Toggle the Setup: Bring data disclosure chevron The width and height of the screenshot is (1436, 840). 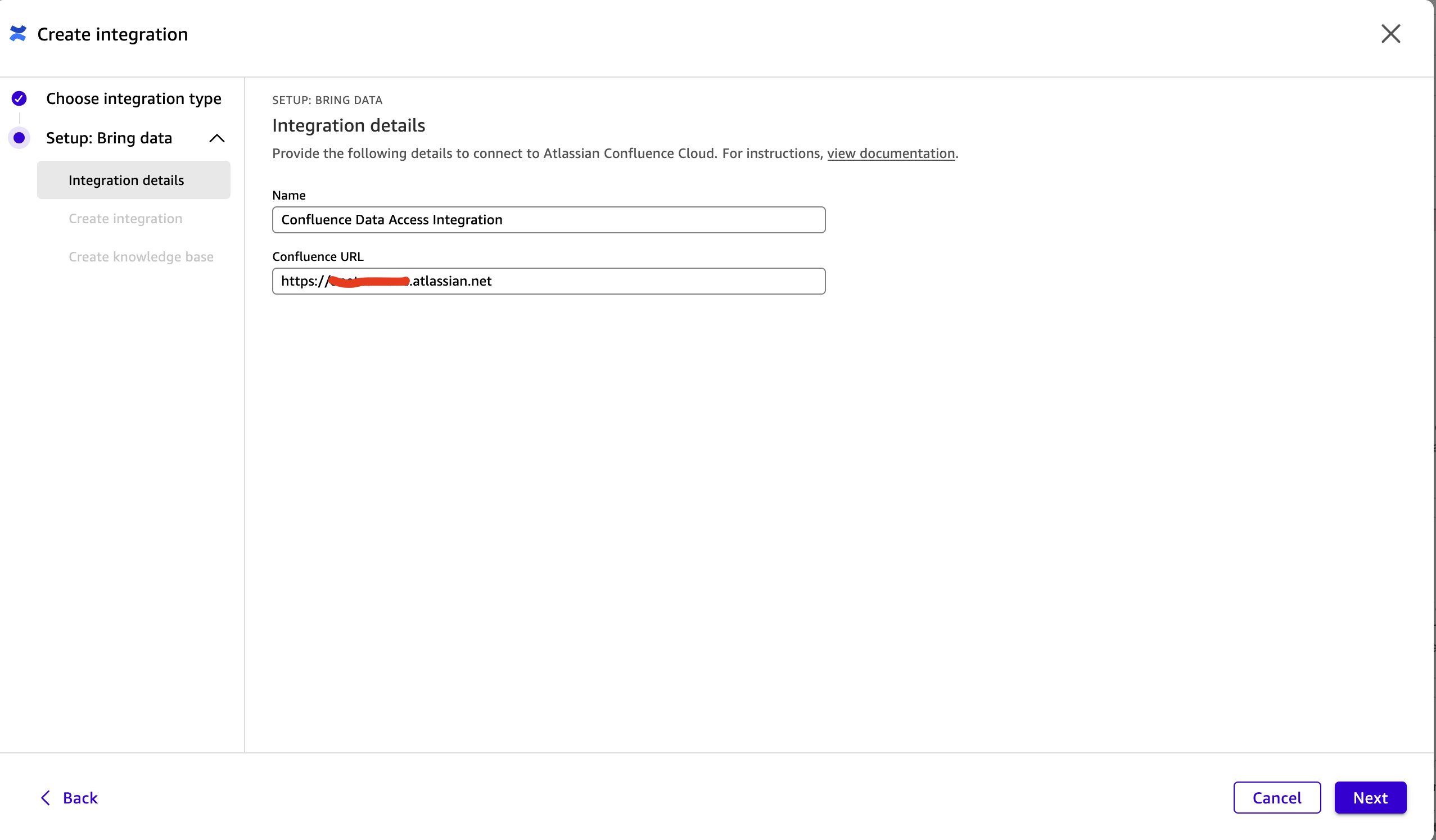pyautogui.click(x=216, y=137)
